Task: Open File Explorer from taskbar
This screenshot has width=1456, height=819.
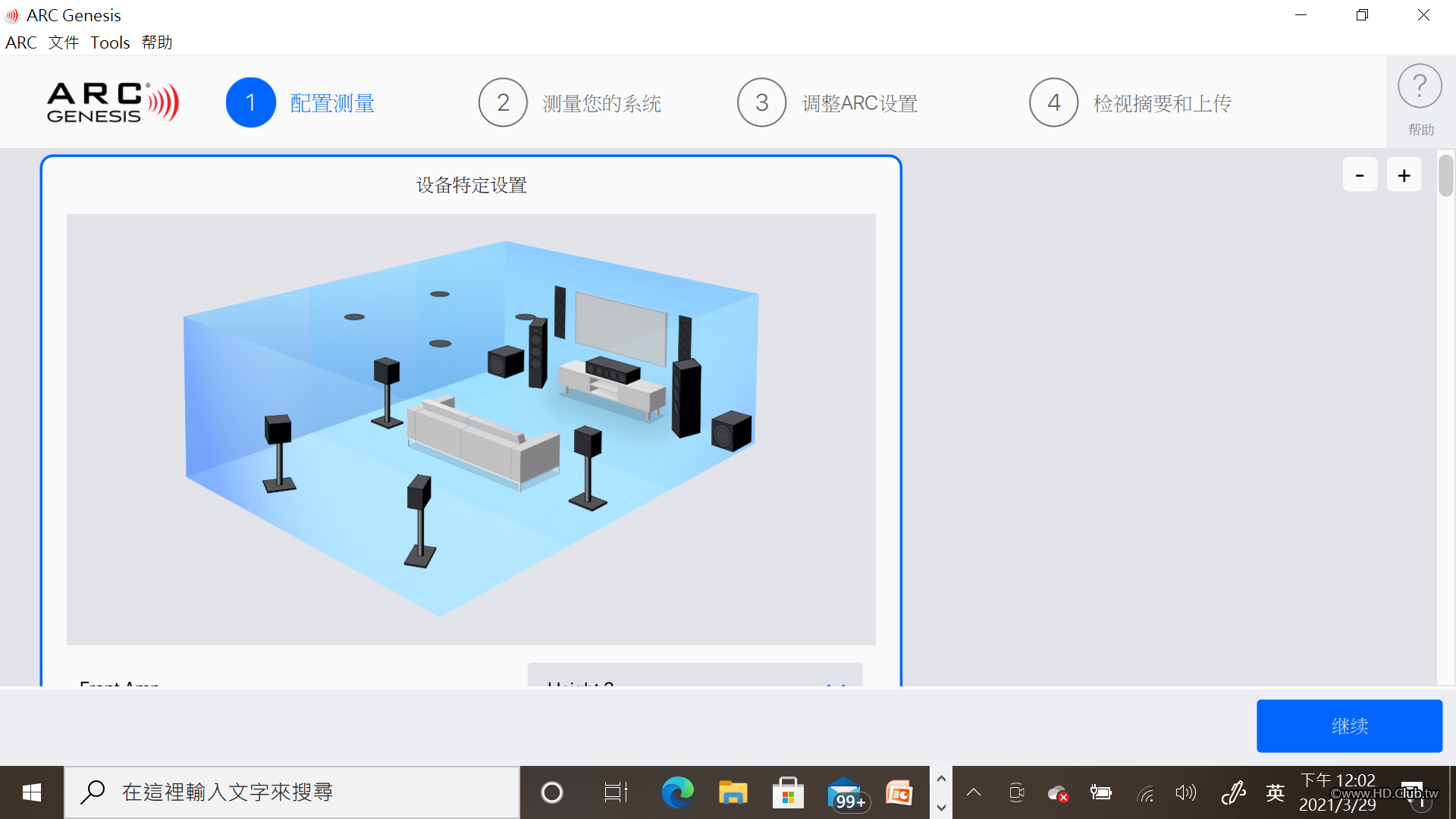Action: tap(733, 792)
